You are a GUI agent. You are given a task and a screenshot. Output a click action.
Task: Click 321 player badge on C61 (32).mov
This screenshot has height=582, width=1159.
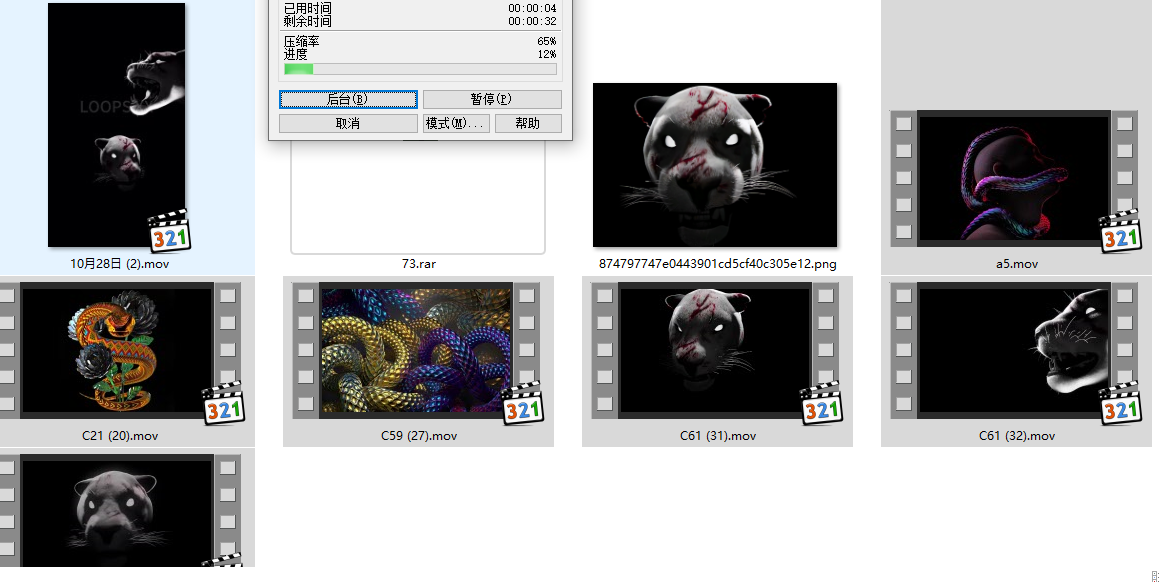point(1120,404)
